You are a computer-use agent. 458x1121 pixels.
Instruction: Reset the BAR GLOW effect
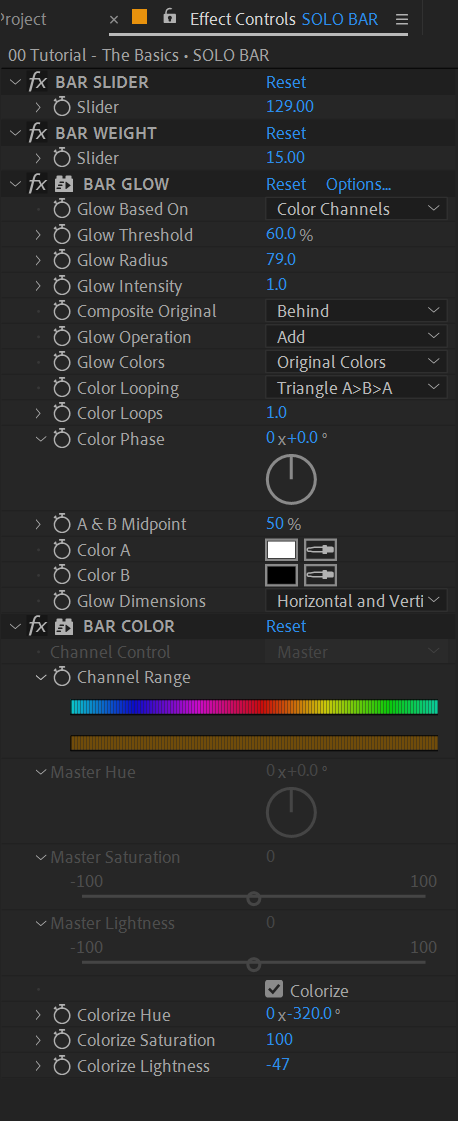286,184
